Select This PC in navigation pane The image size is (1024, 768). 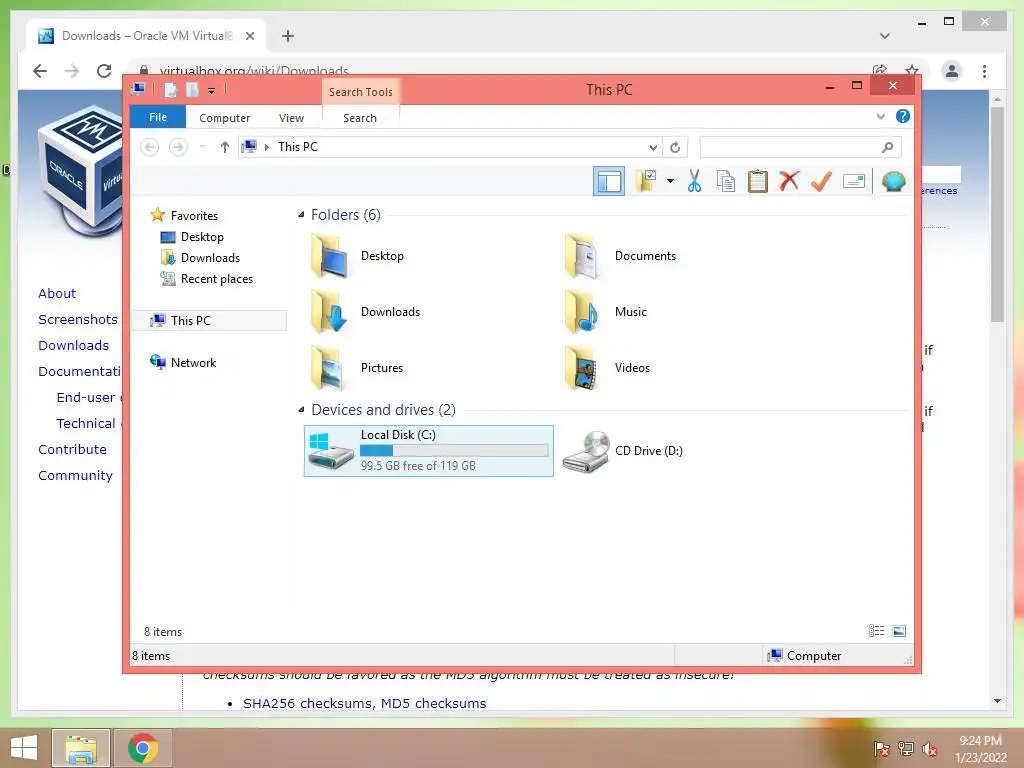click(x=209, y=320)
